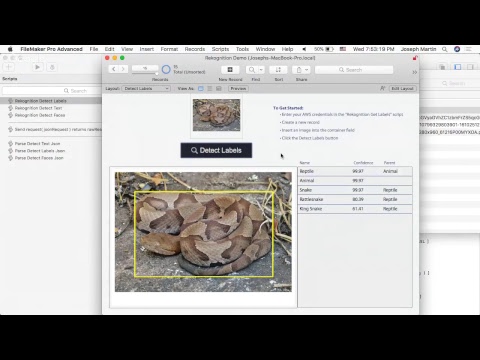480x360 pixels.
Task: Click the Detect Labels button
Action: [216, 150]
